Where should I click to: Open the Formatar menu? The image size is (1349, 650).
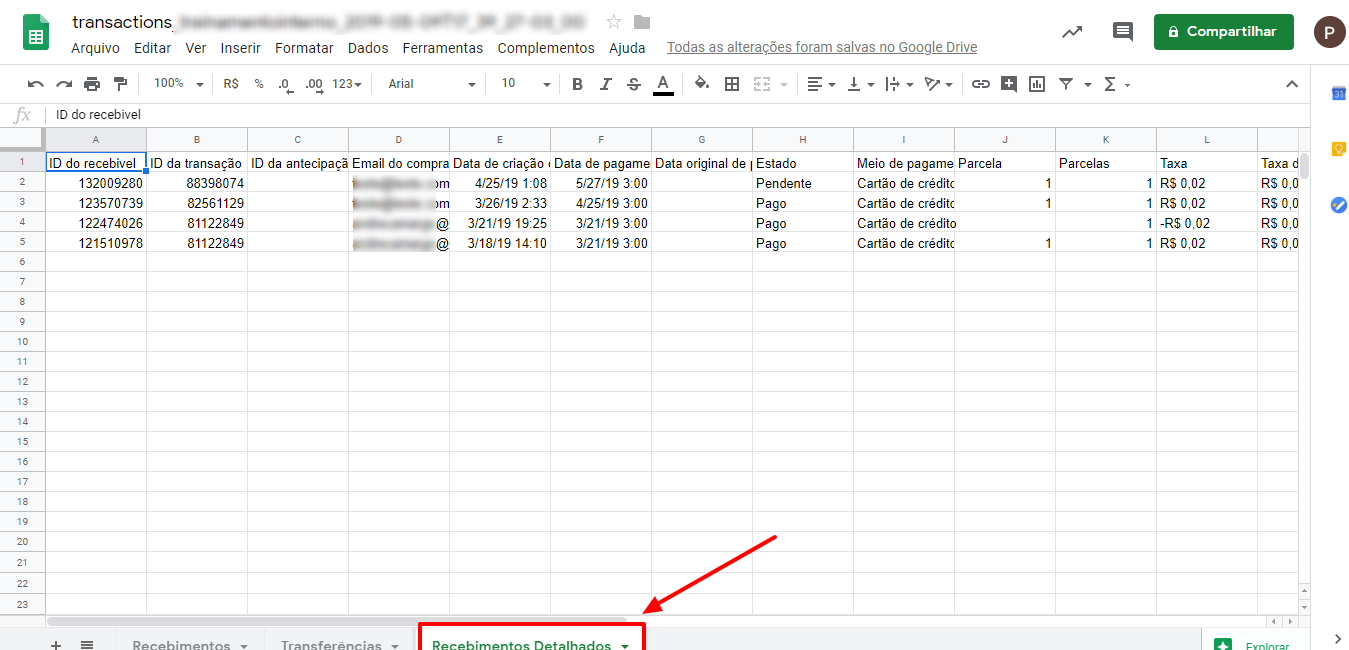304,48
